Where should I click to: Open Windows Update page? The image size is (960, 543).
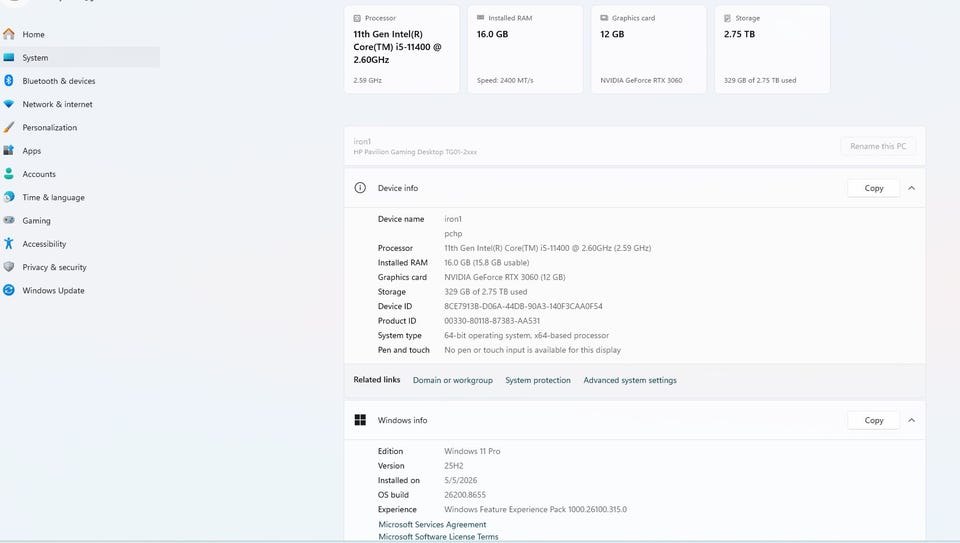80,290
